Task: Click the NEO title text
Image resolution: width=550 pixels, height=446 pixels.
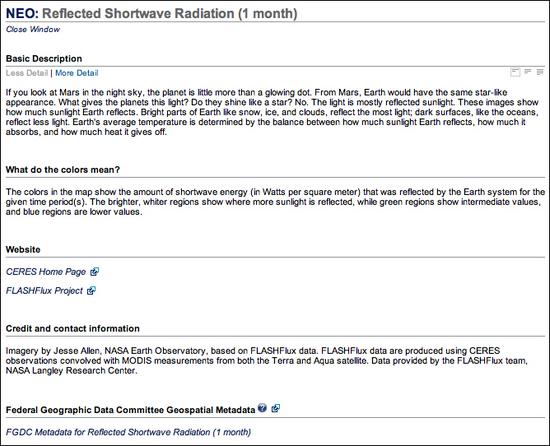Action: (22, 13)
